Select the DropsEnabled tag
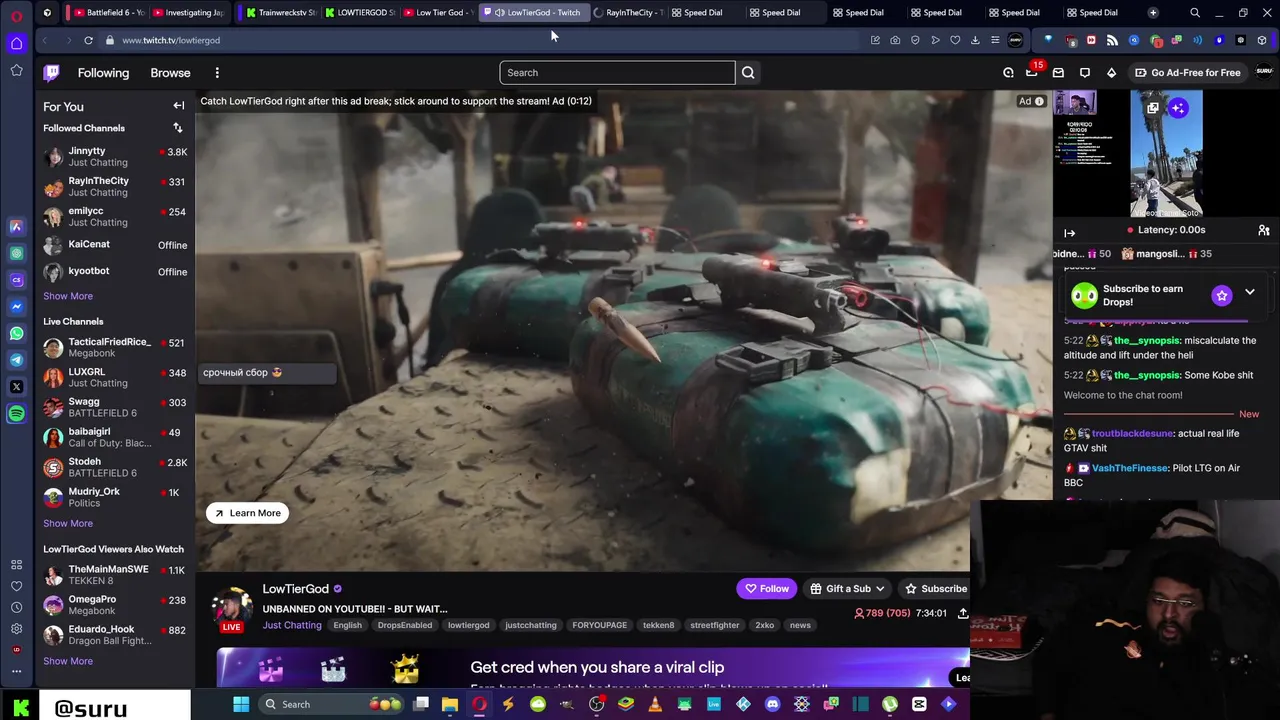 405,625
